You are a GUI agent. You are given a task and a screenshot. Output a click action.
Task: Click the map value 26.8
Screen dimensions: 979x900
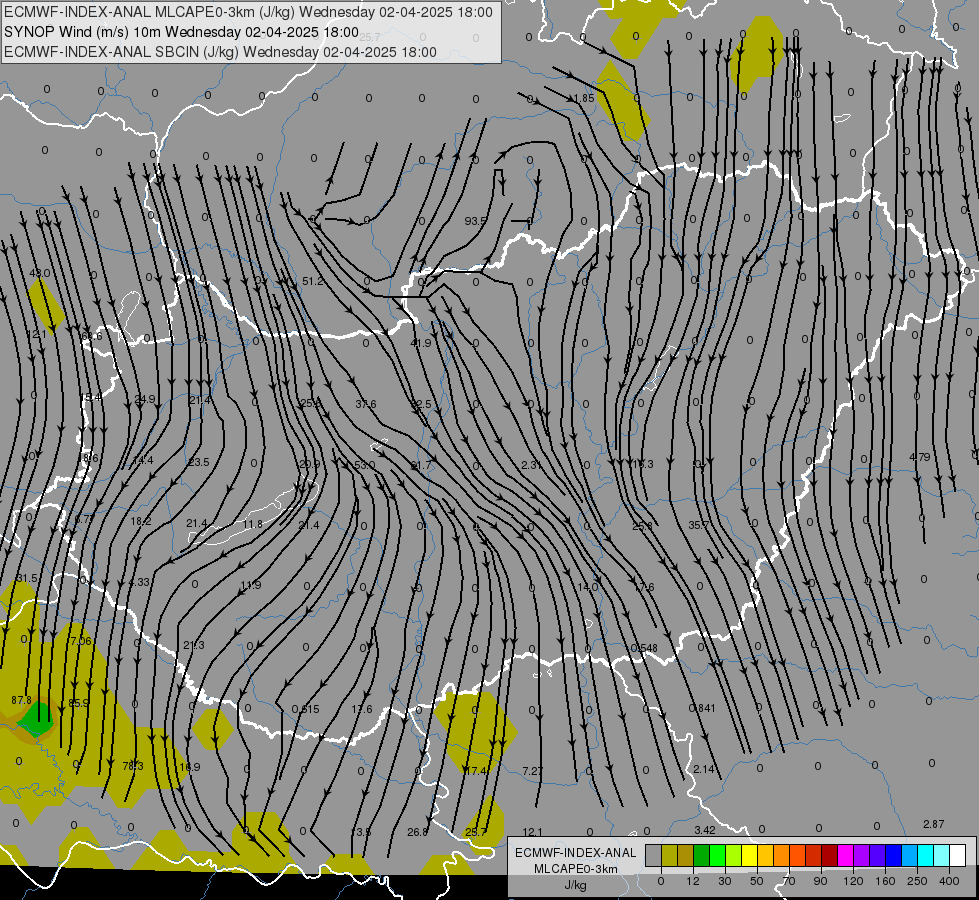[x=418, y=832]
